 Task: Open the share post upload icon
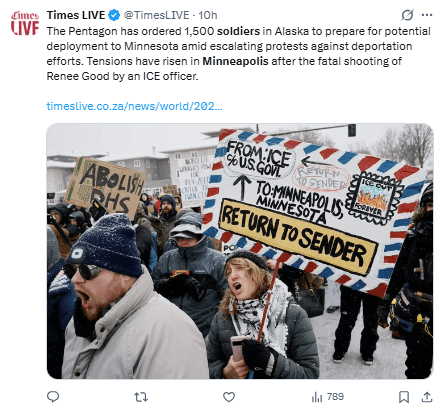tap(427, 397)
